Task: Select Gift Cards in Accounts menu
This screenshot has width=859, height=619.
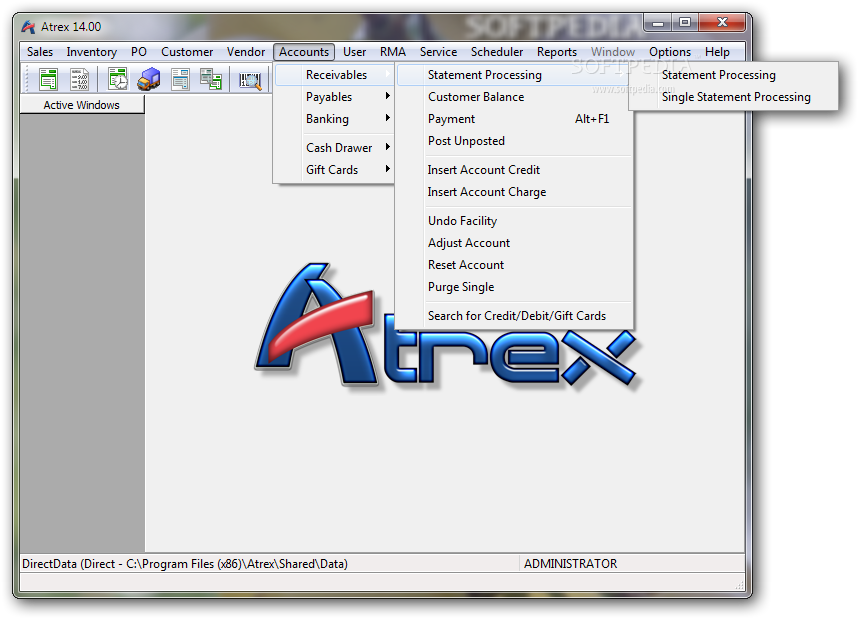Action: (335, 169)
